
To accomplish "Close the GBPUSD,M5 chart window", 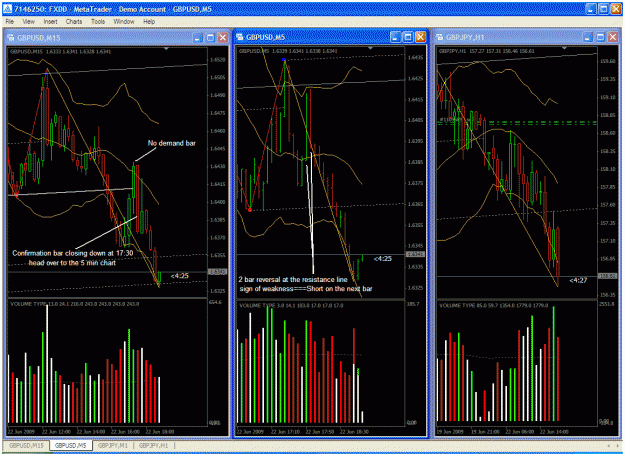I will 420,37.
